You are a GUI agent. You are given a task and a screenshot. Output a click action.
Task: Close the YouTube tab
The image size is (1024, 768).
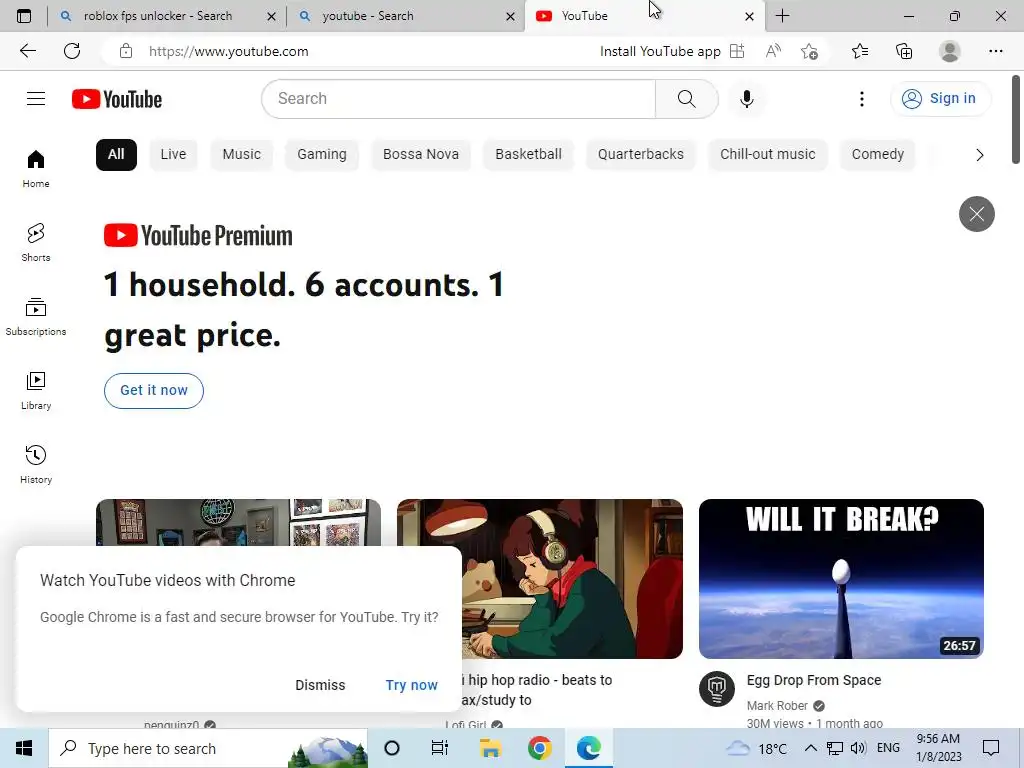pos(750,16)
